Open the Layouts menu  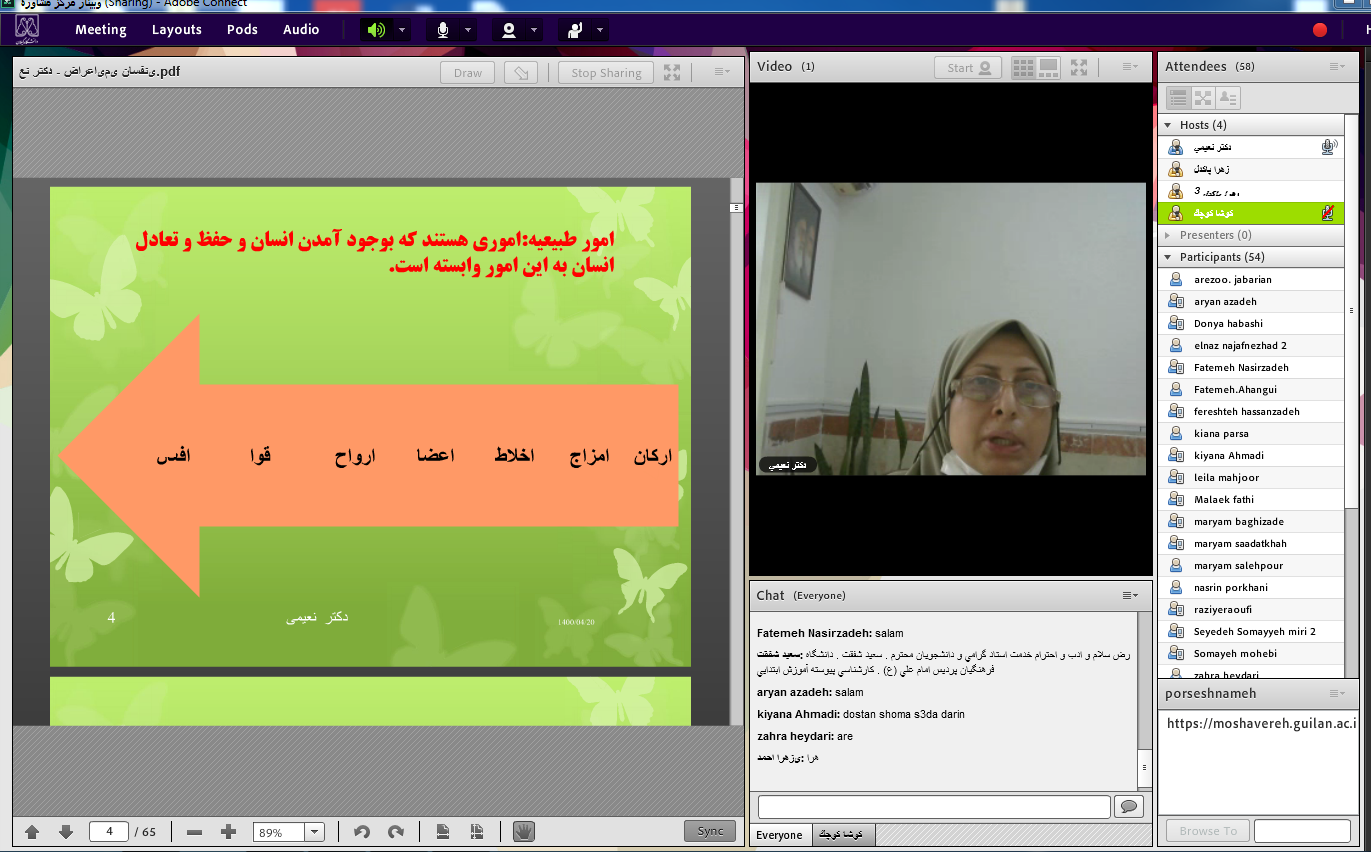tap(176, 30)
